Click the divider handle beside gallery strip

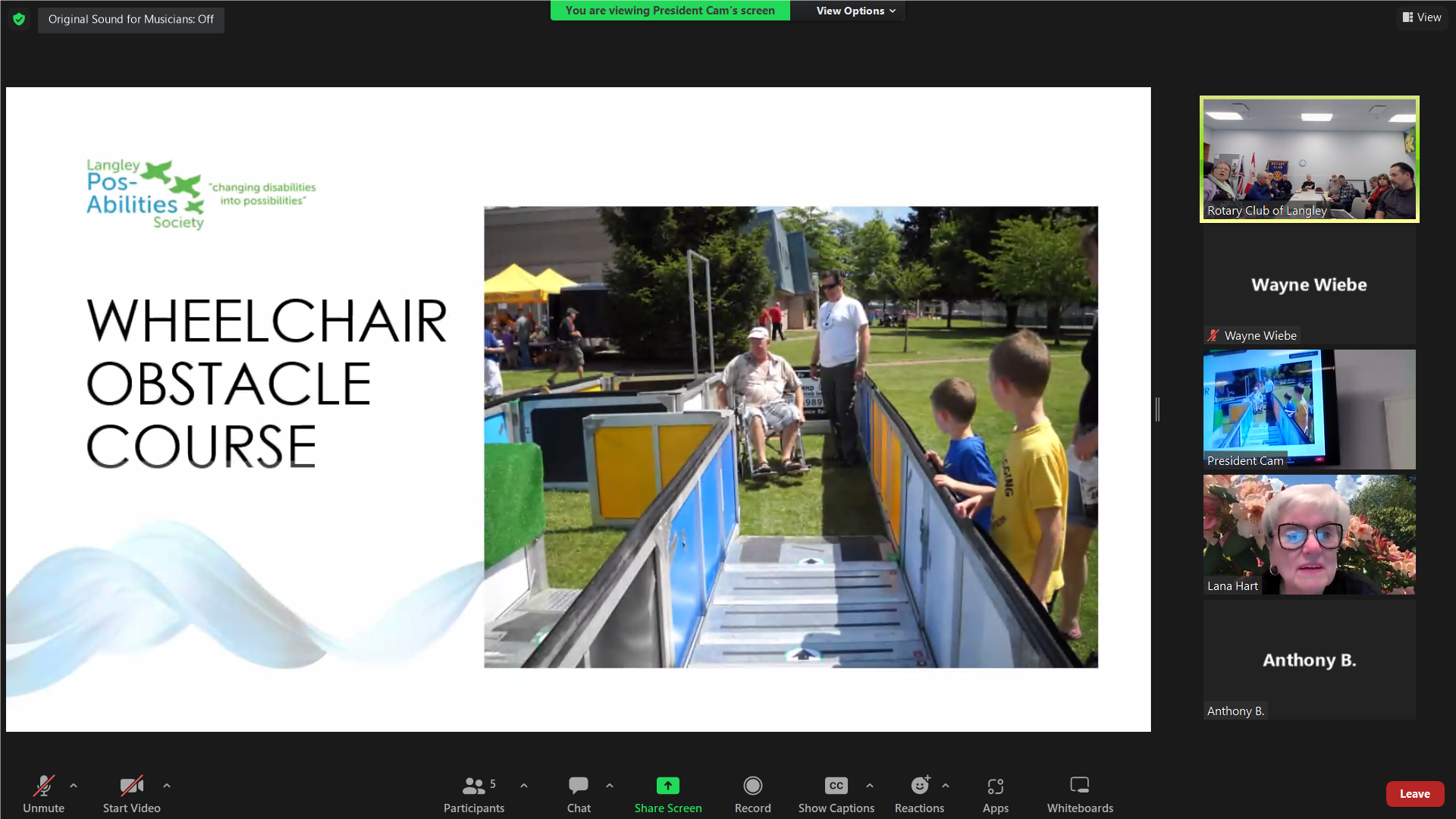click(1157, 409)
